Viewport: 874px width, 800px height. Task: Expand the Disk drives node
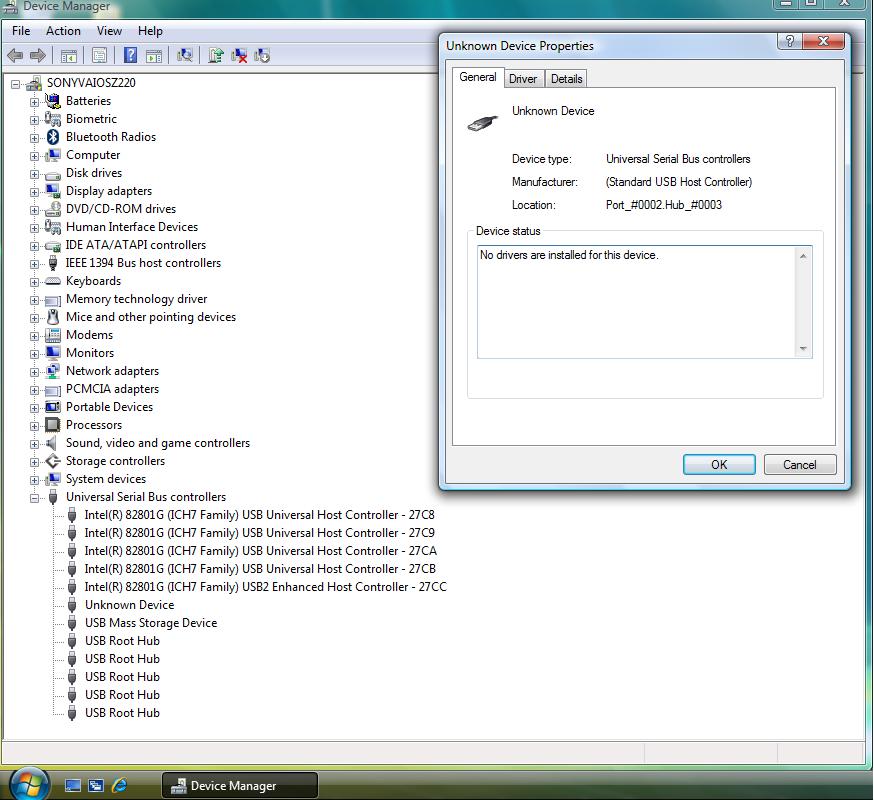coord(35,174)
